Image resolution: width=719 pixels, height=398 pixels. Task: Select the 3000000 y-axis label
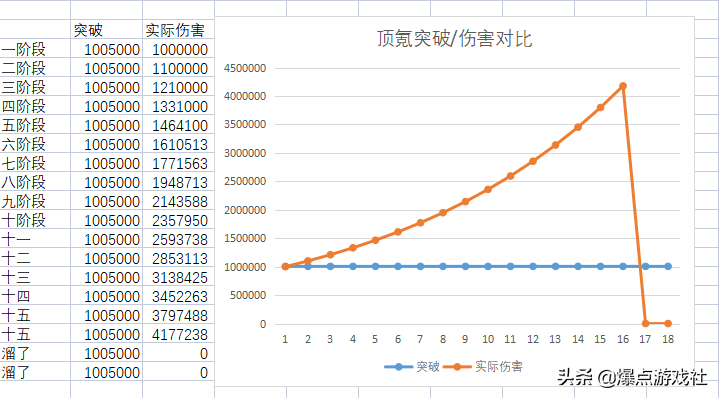point(245,153)
